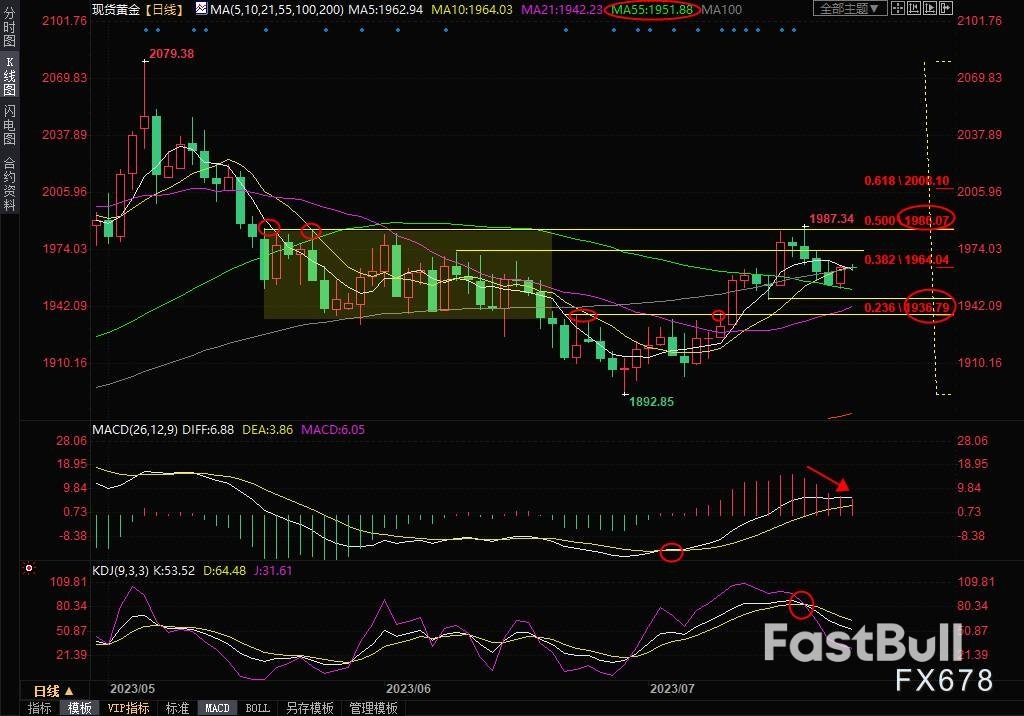This screenshot has height=716, width=1024.
Task: Open the 闪电图 side tab
Action: pos(9,124)
